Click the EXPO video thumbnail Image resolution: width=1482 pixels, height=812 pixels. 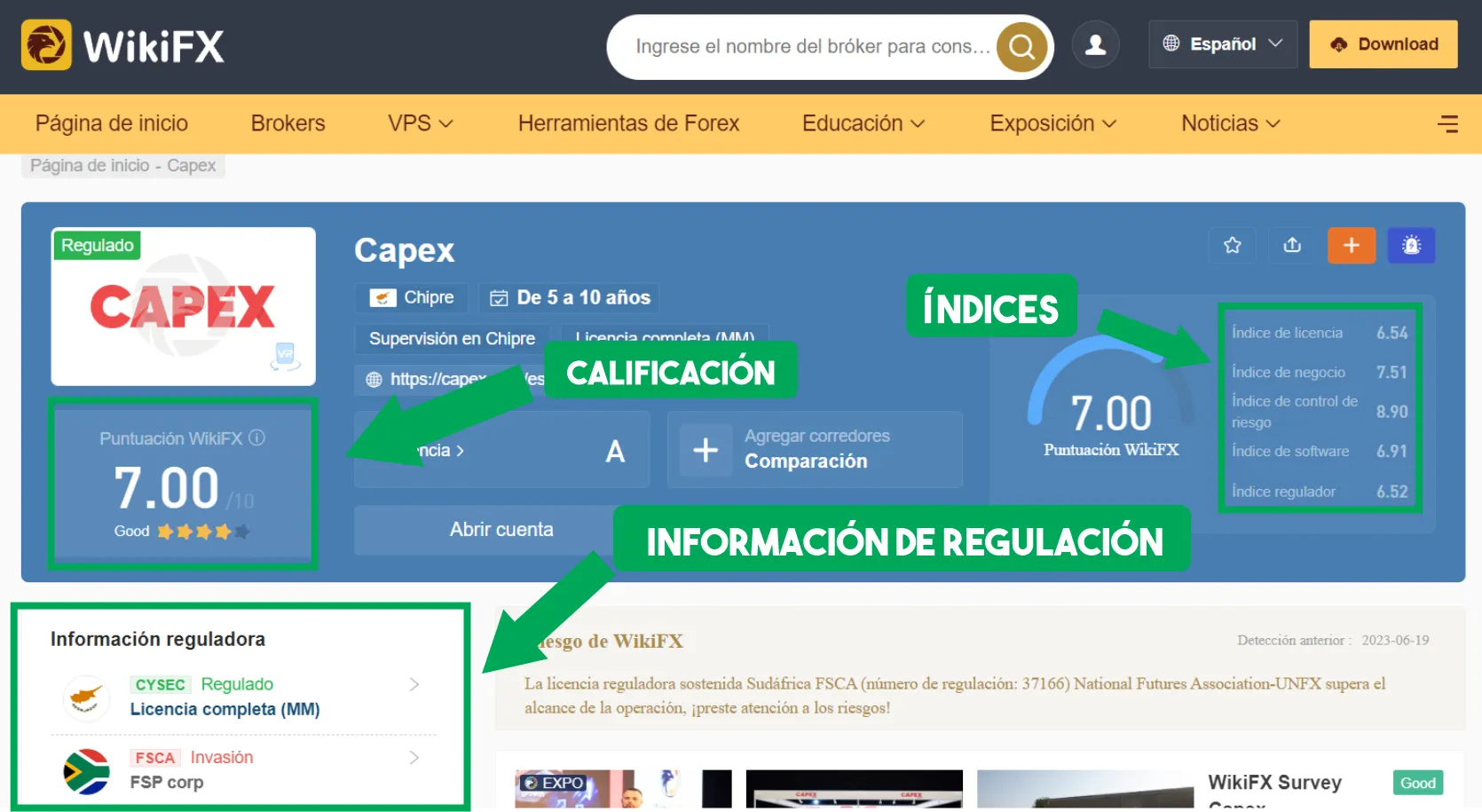click(x=624, y=789)
